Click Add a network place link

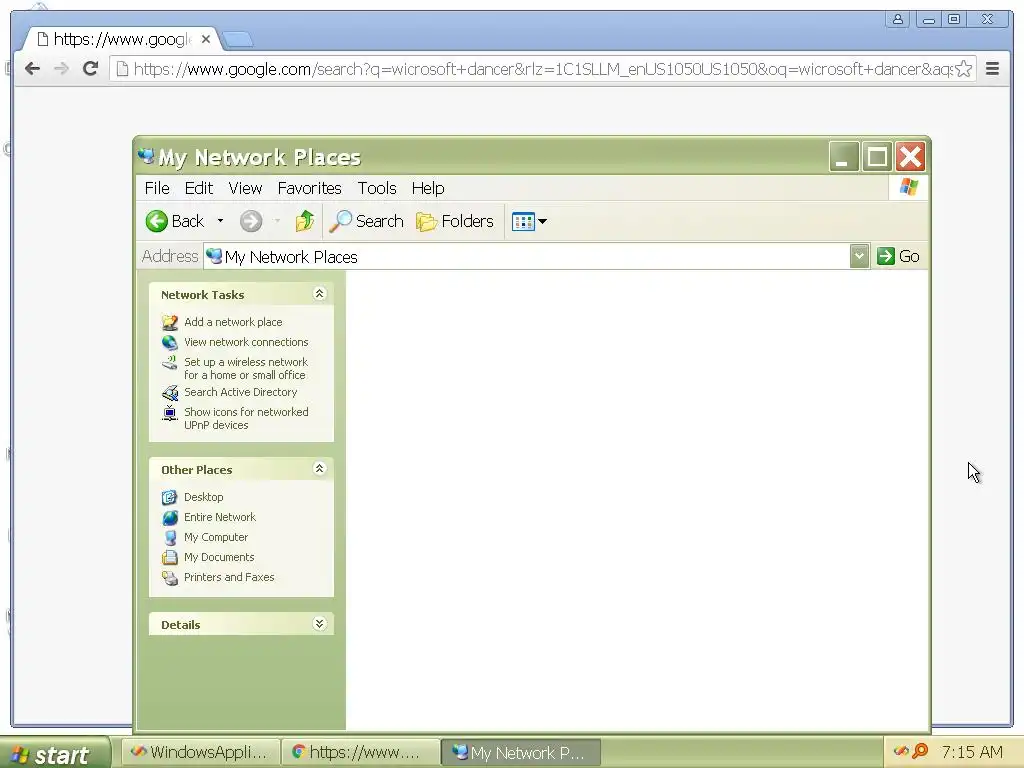coord(233,322)
